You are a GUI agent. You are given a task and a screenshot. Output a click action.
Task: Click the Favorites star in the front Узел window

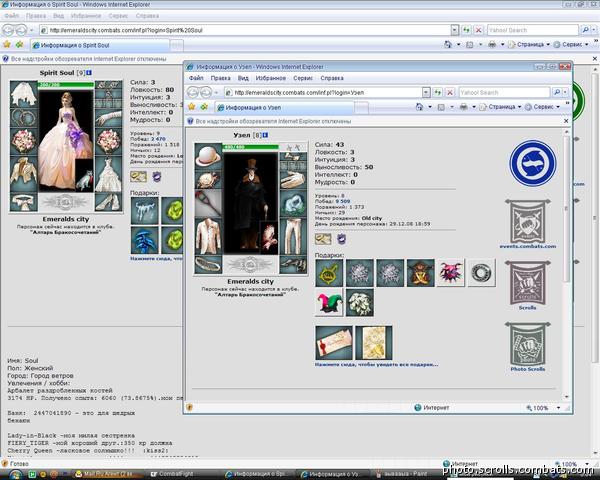click(x=192, y=107)
